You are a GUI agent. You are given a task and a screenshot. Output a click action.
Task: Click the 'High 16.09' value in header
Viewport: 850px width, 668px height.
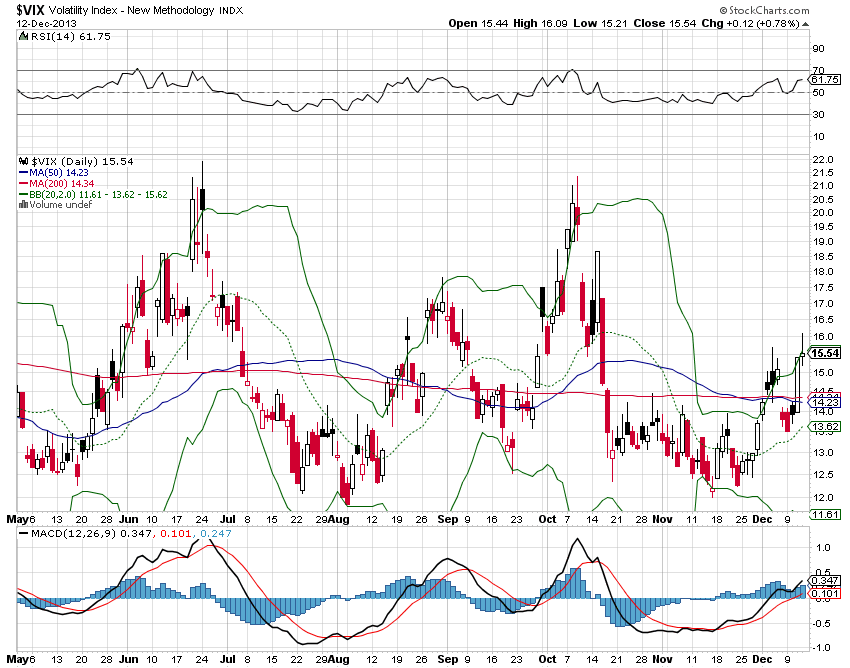click(x=539, y=23)
